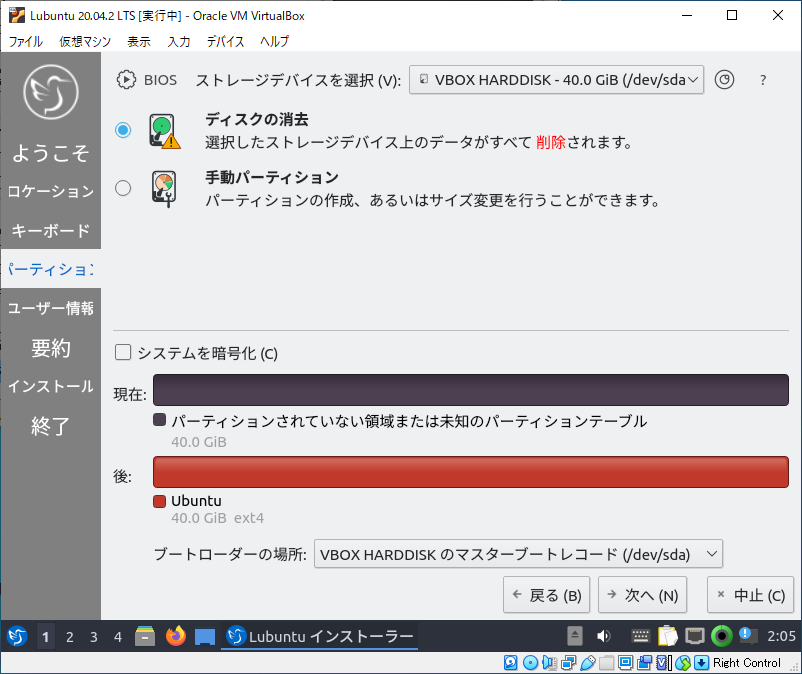Click the VirtualBox recording status icon
802x674 pixels.
pyautogui.click(x=644, y=663)
